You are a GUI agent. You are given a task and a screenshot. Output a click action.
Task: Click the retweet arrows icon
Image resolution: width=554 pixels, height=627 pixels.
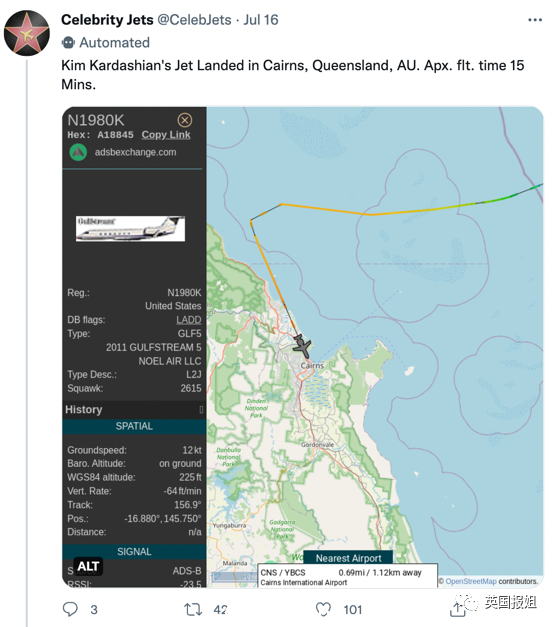[x=193, y=609]
